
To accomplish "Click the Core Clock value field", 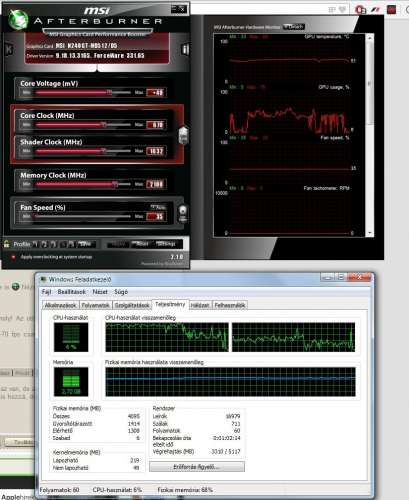I will [x=156, y=125].
